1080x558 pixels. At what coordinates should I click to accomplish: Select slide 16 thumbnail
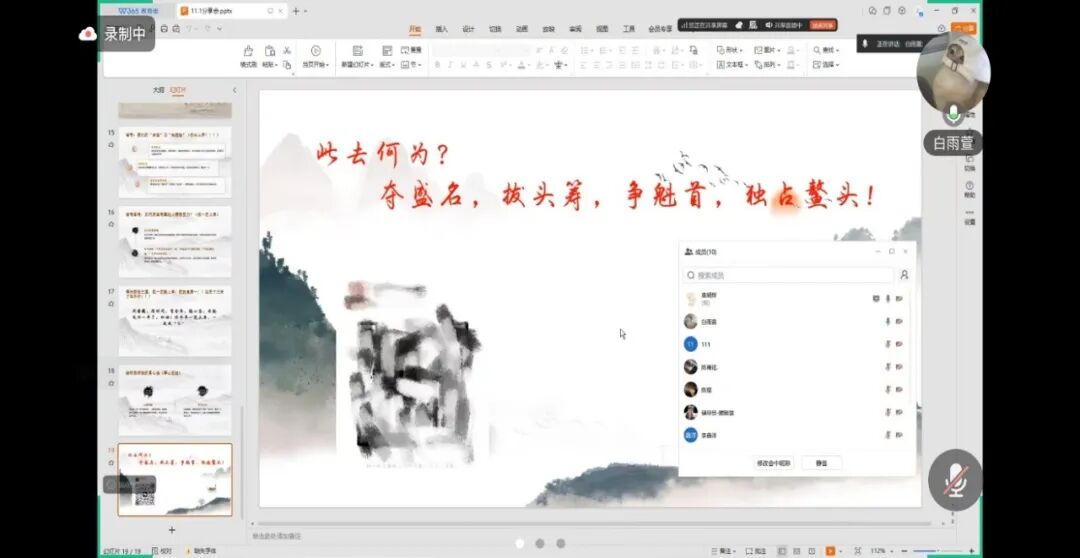pos(174,242)
